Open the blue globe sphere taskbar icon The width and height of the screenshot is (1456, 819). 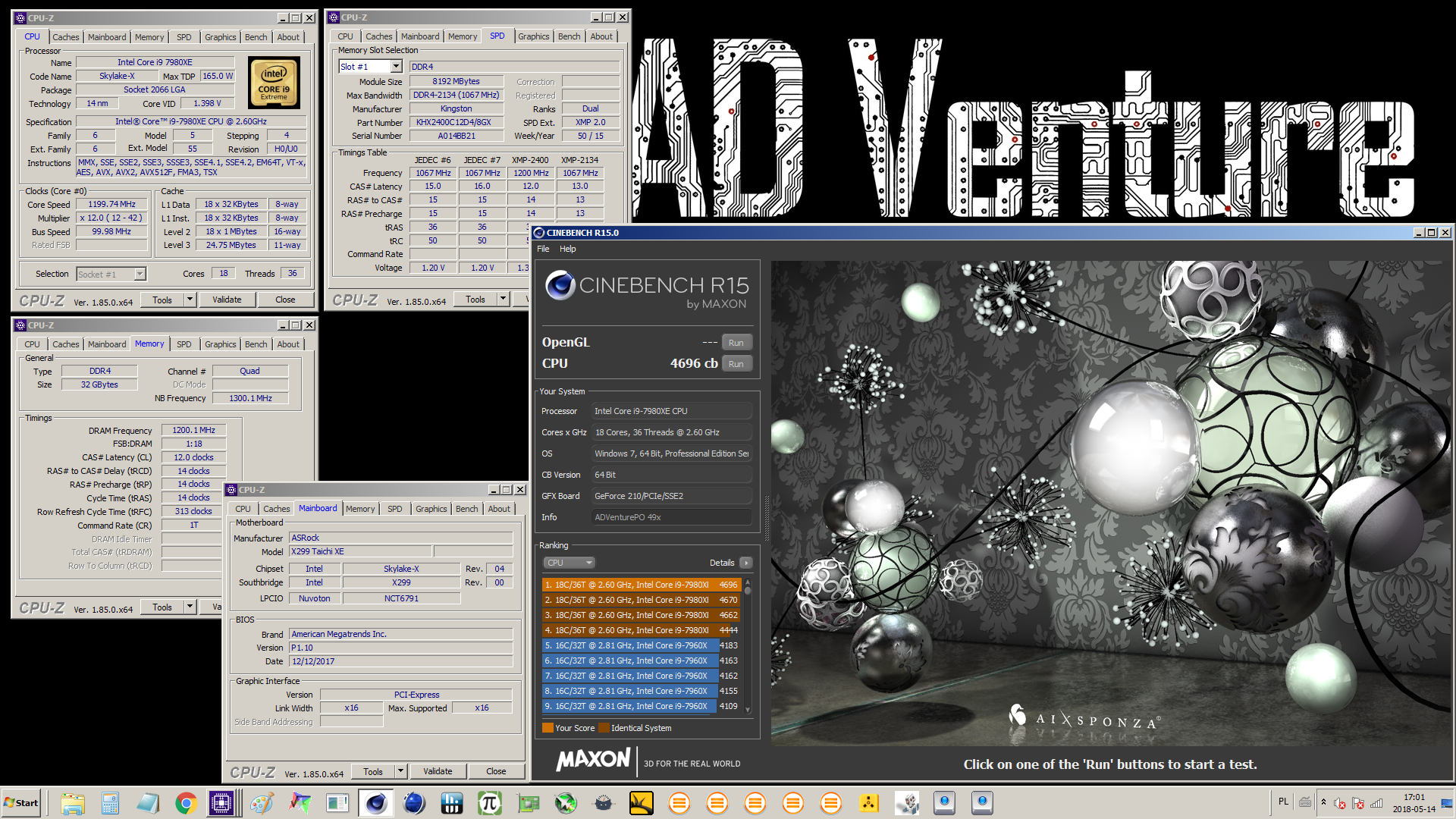[414, 802]
